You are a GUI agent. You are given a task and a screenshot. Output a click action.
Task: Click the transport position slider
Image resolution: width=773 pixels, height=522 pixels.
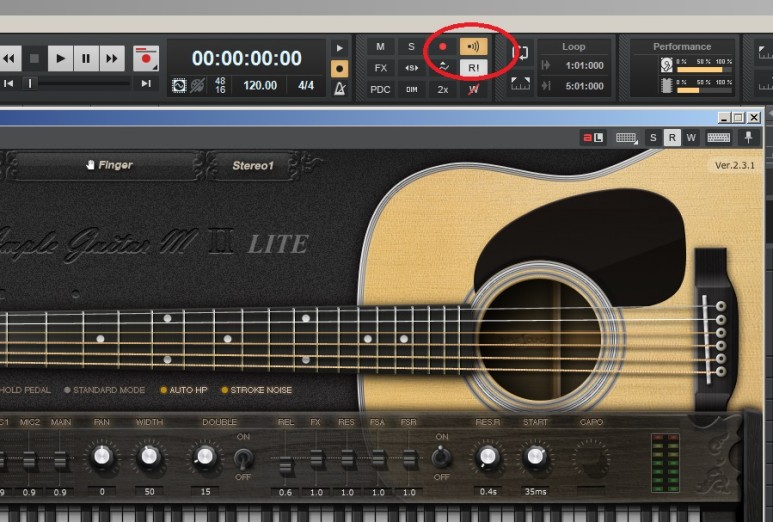(x=30, y=84)
